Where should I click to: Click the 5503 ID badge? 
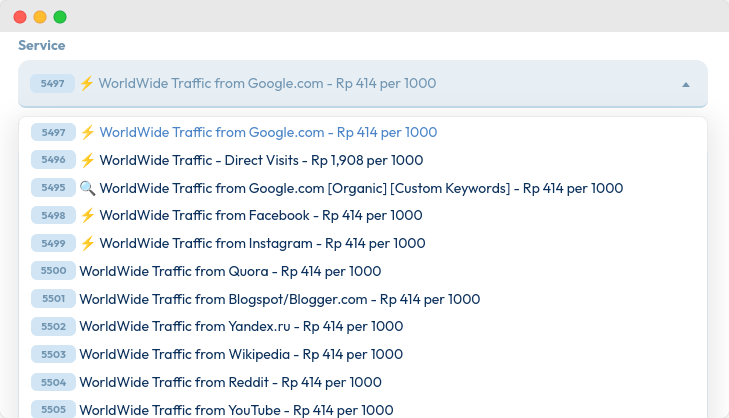(53, 354)
